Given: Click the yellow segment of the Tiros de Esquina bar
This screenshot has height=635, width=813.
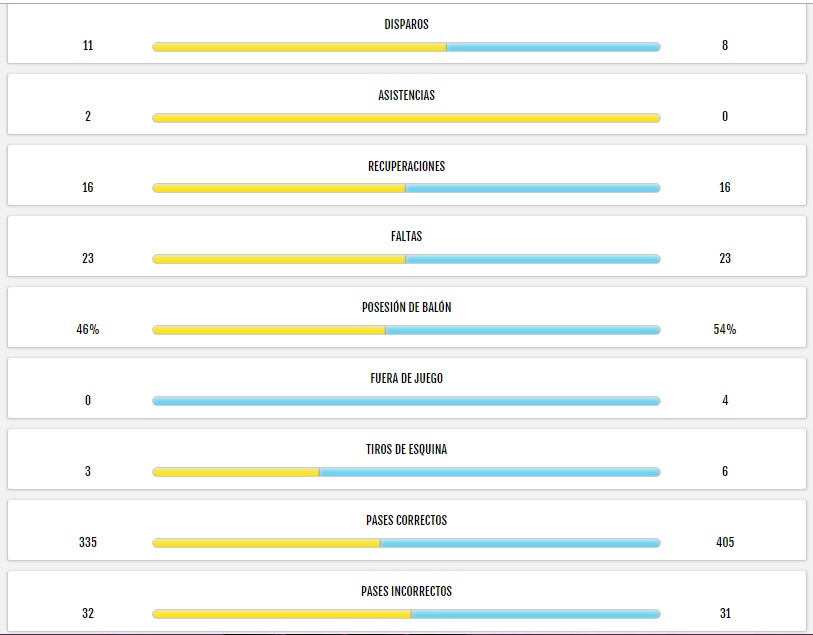Looking at the screenshot, I should [235, 472].
